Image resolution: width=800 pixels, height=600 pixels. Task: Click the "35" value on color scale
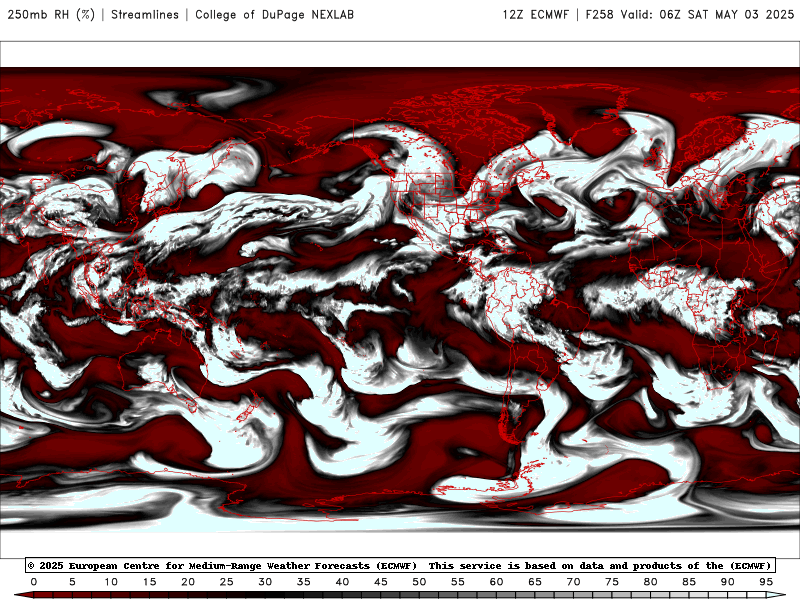click(x=304, y=582)
